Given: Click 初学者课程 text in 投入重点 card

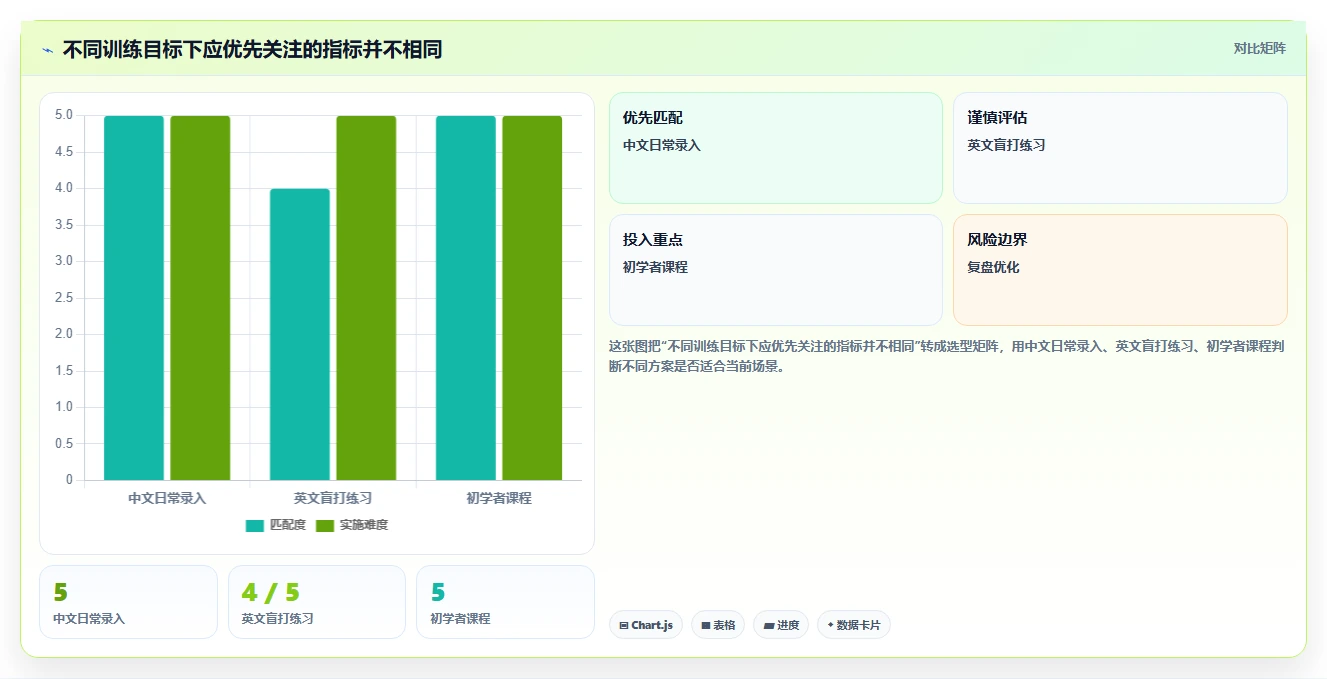Looking at the screenshot, I should [x=655, y=267].
